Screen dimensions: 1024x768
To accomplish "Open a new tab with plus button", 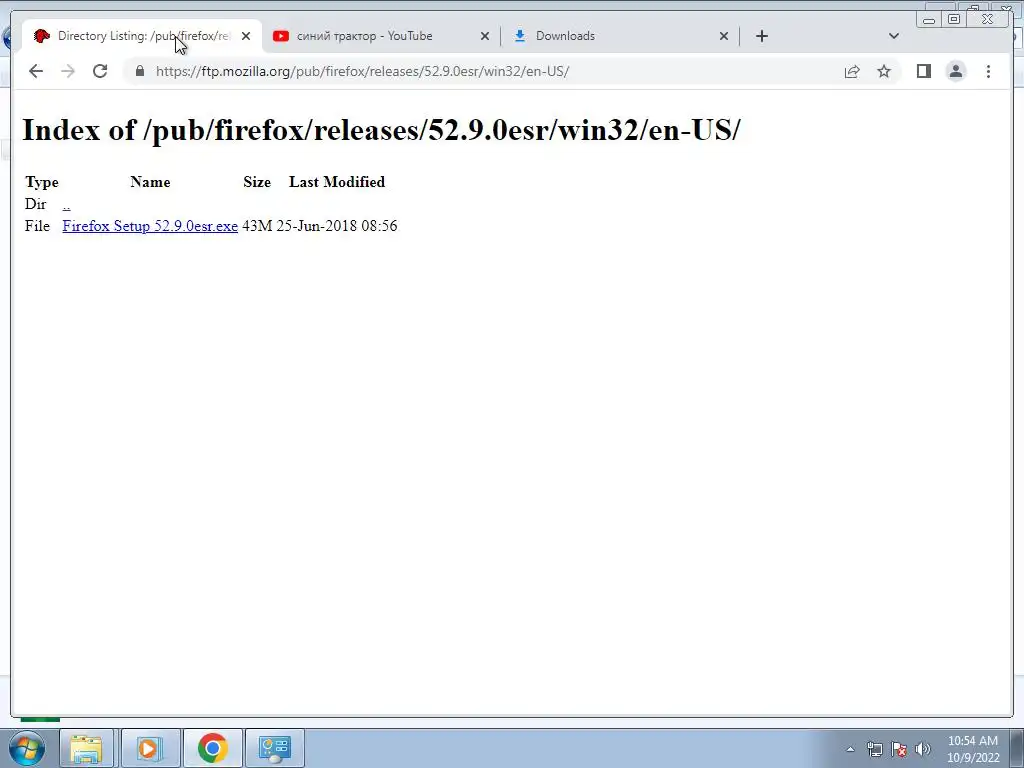I will click(x=761, y=36).
